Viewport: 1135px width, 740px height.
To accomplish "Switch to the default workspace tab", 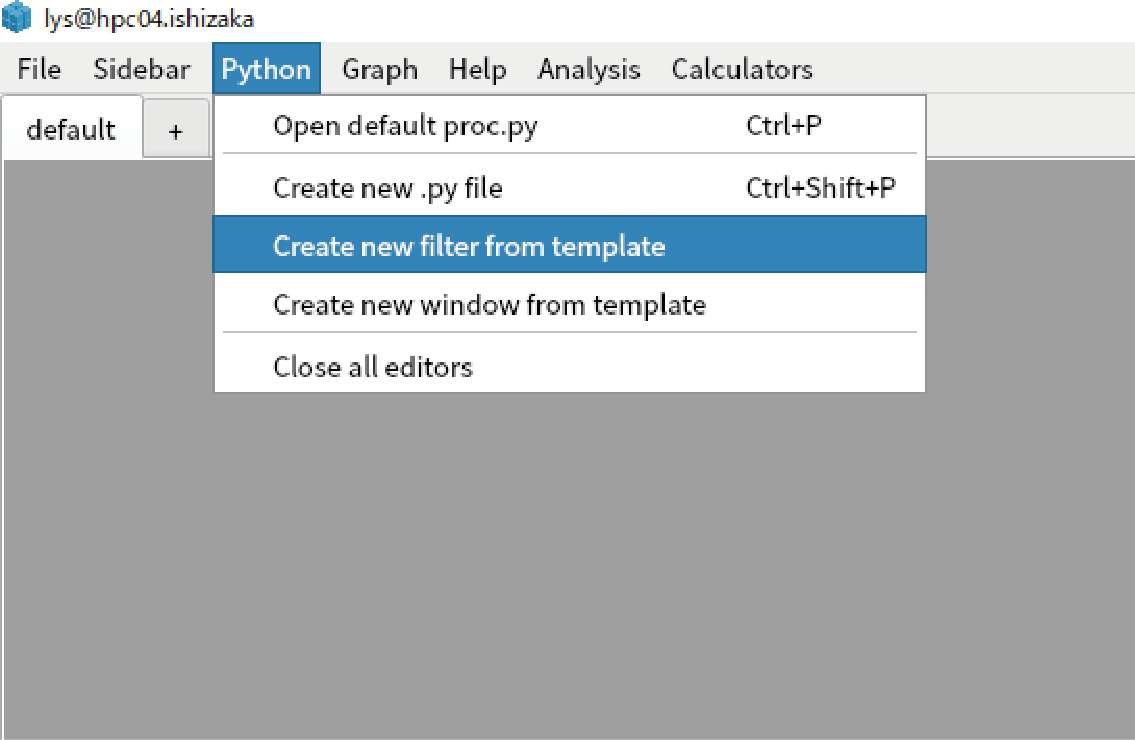I will [71, 130].
